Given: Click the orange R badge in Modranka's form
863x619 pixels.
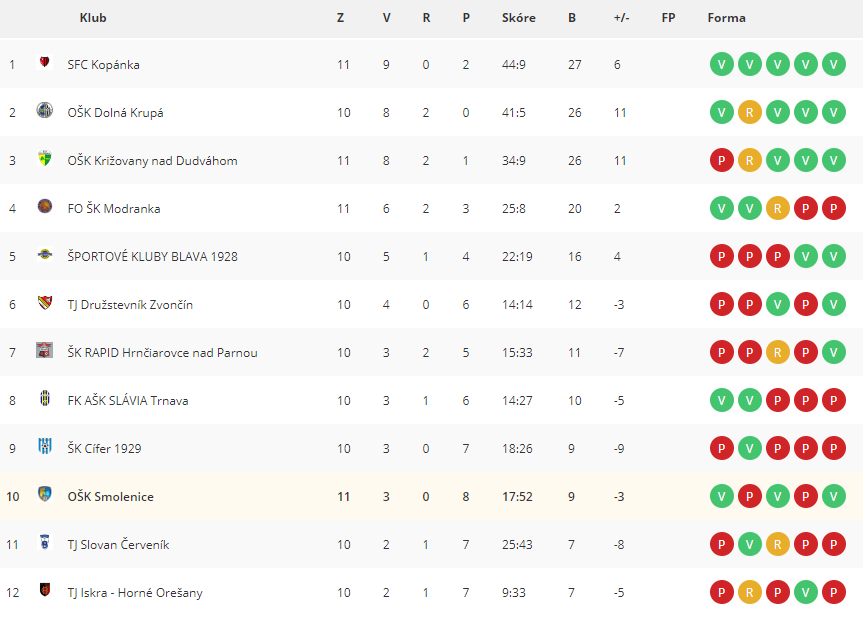Looking at the screenshot, I should [x=778, y=209].
